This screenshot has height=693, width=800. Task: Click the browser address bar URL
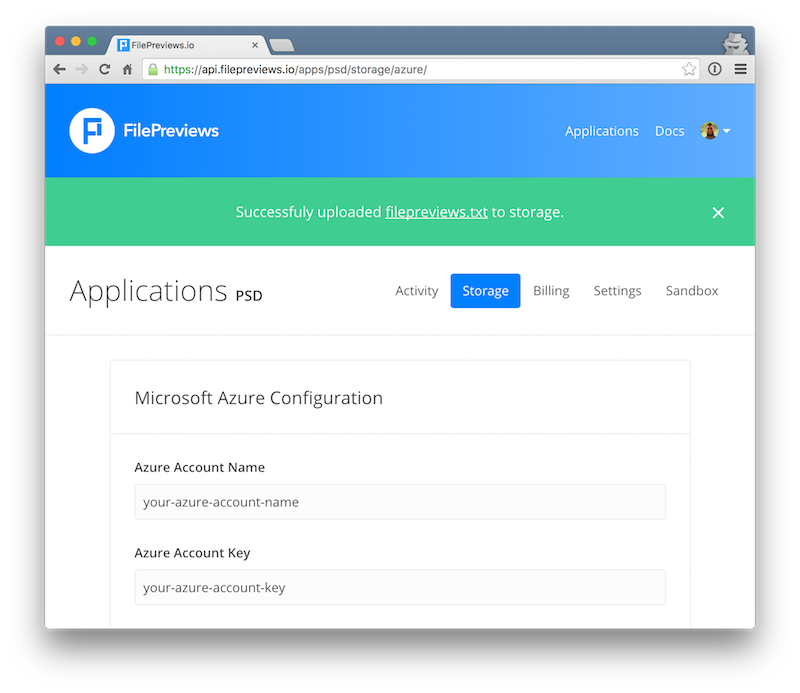tap(295, 69)
